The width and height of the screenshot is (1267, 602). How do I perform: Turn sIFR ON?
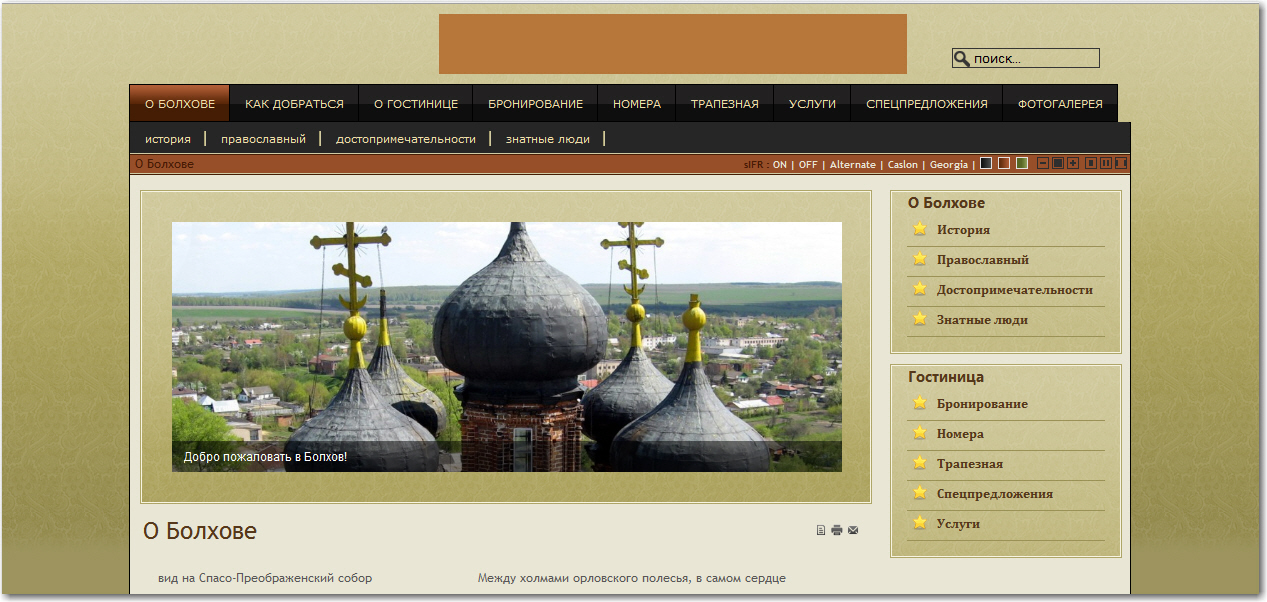point(779,165)
